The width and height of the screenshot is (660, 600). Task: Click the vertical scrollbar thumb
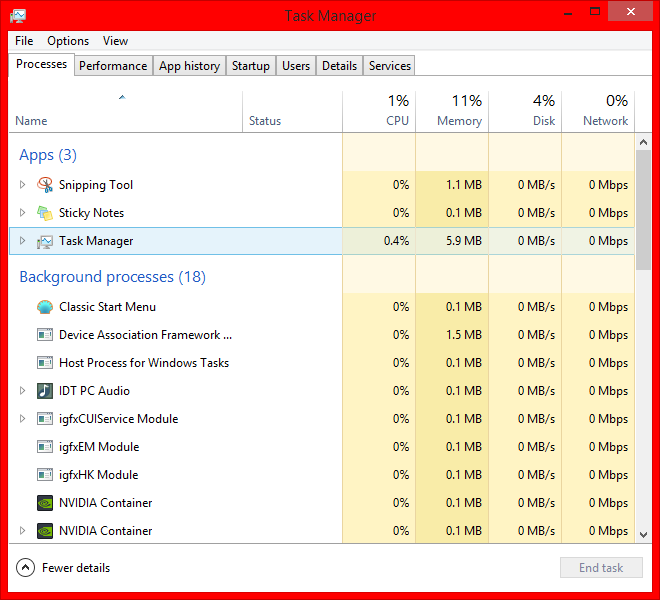[643, 210]
